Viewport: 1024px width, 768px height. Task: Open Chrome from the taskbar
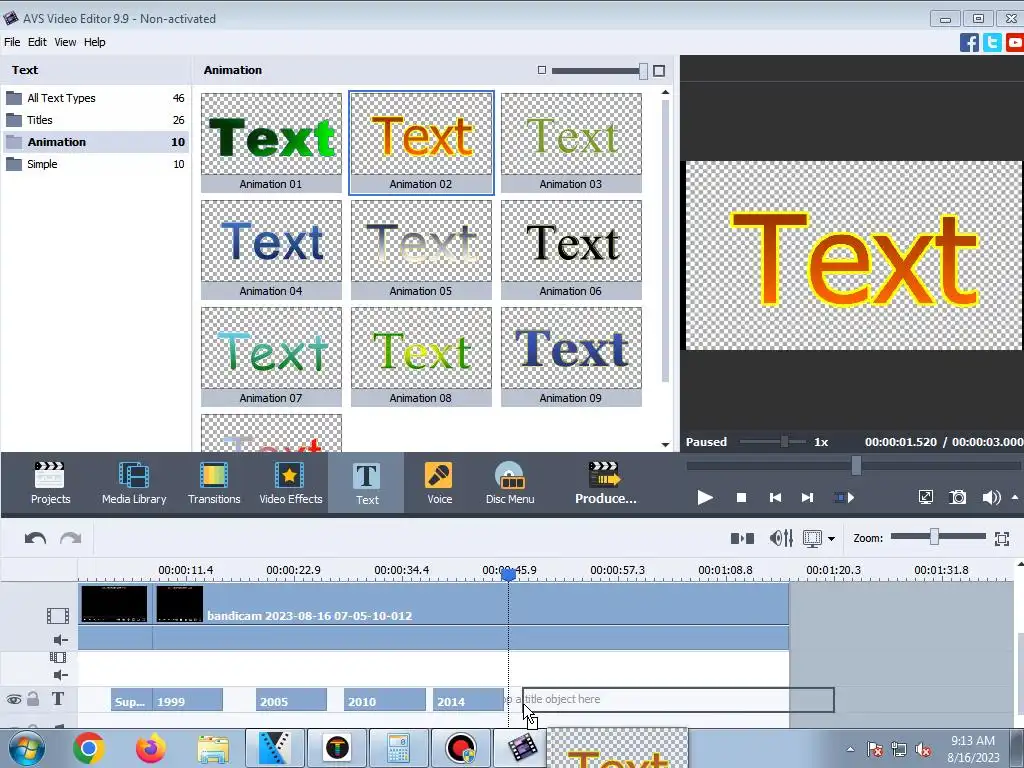88,748
